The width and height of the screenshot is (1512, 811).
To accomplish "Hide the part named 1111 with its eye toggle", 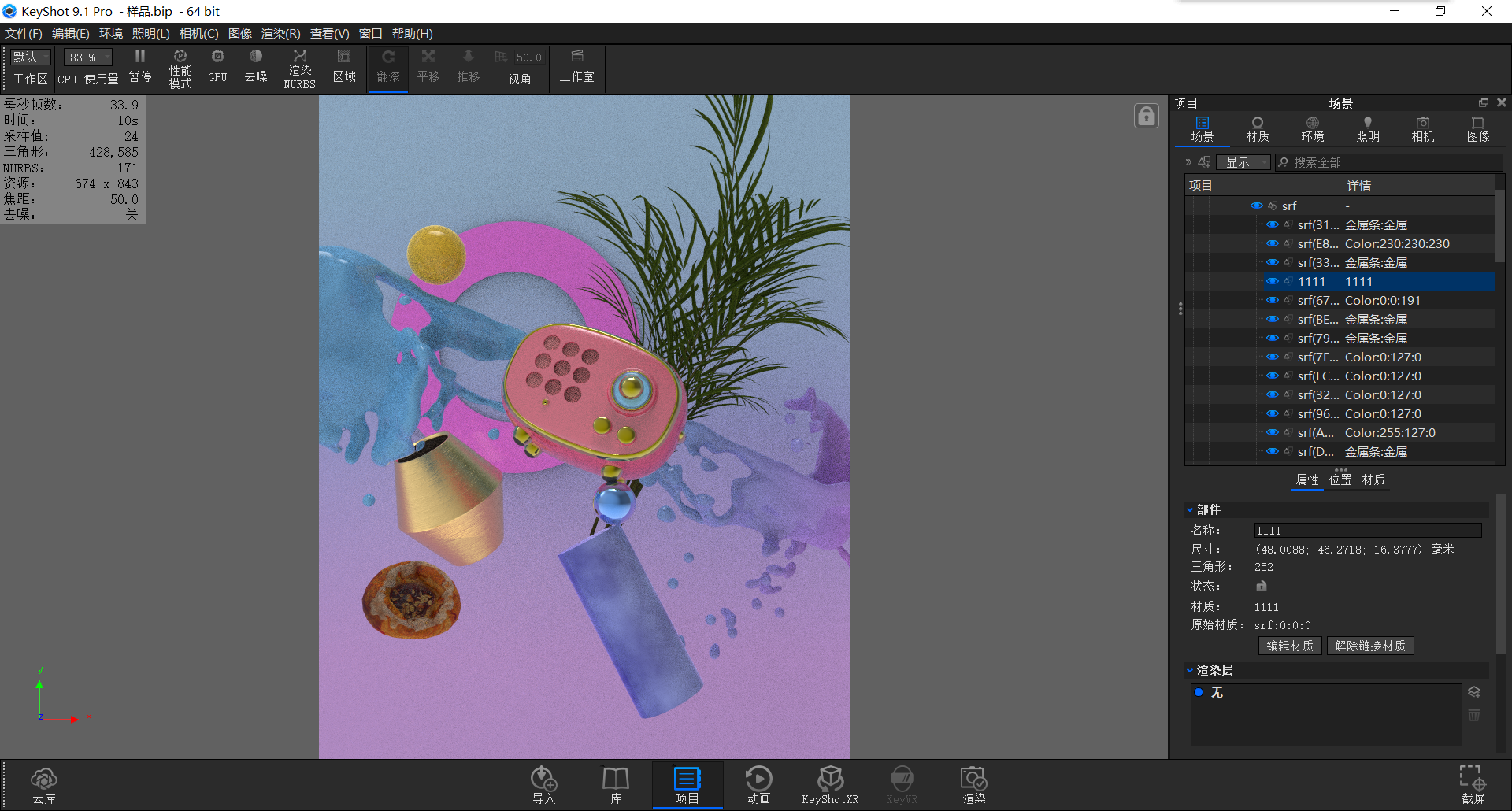I will tap(1271, 281).
